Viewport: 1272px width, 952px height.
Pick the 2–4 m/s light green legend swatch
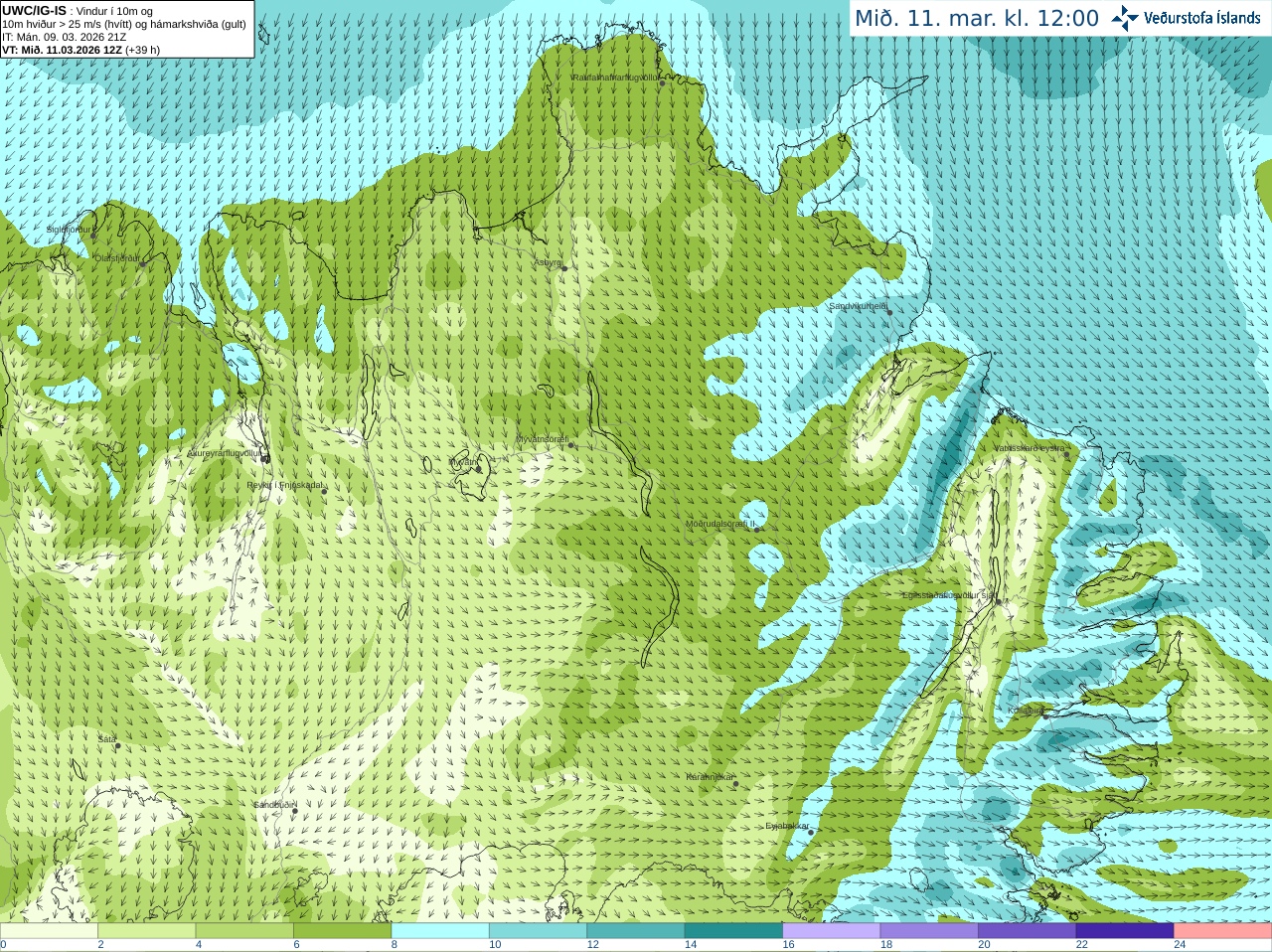[146, 931]
